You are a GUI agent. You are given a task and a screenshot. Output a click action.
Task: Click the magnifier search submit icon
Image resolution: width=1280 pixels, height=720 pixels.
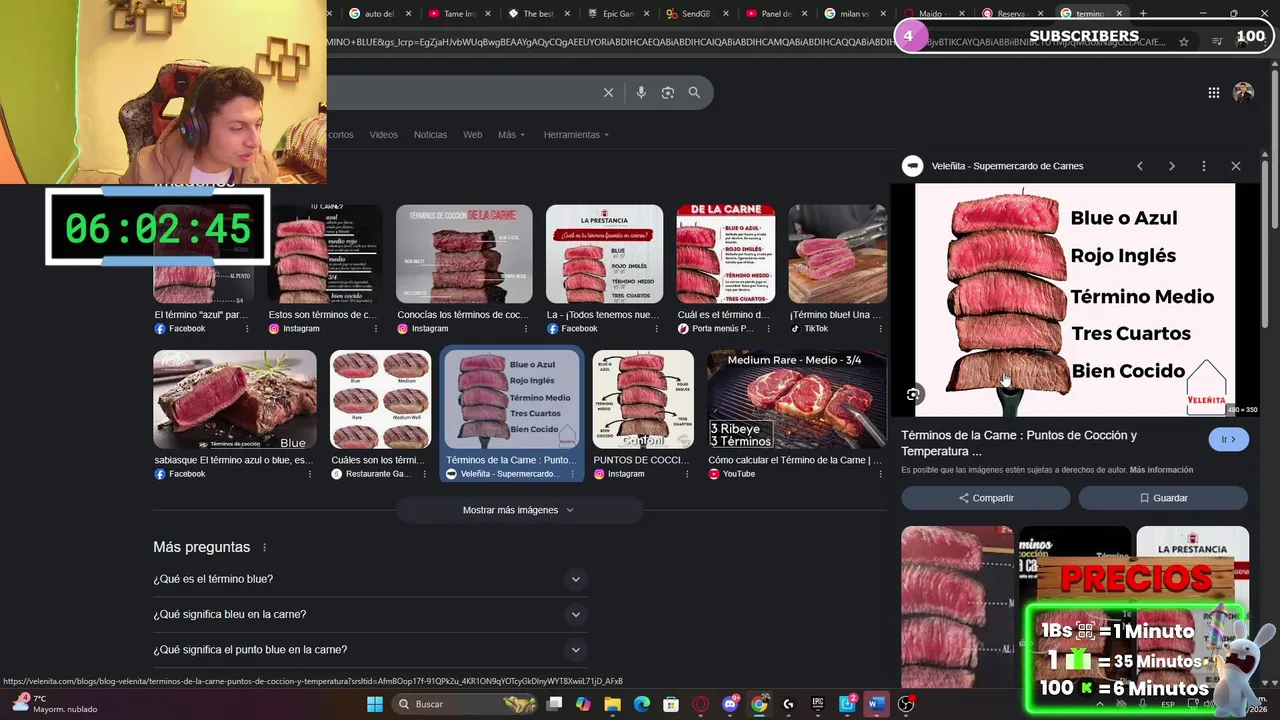pos(694,93)
